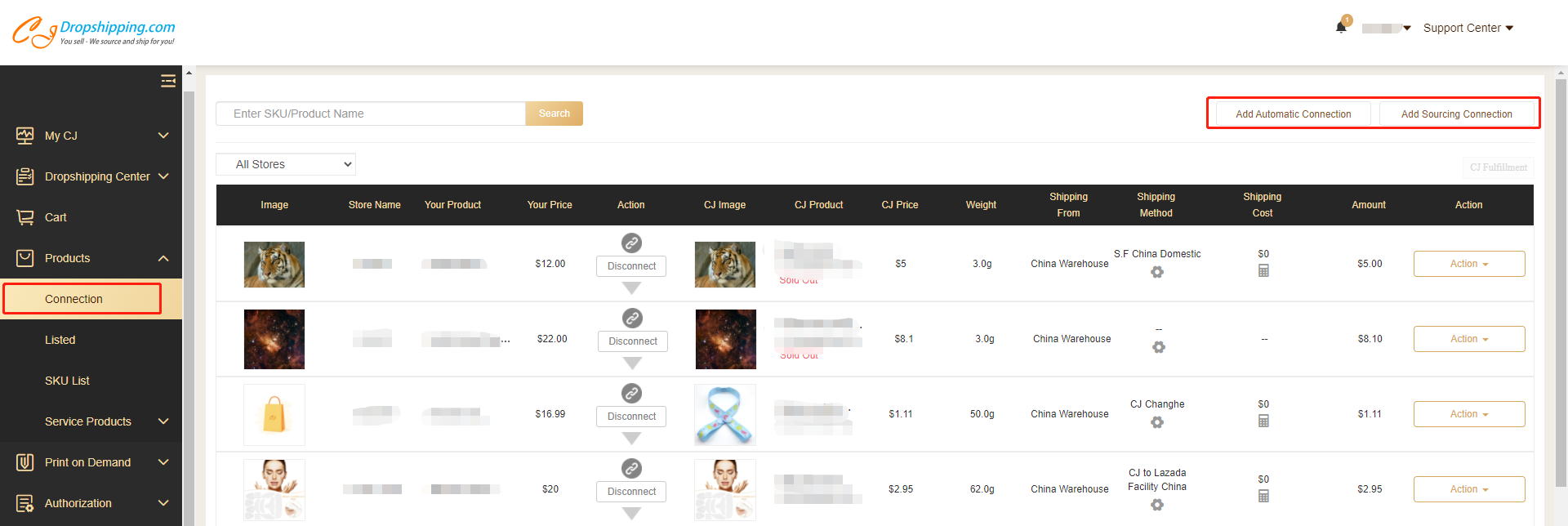This screenshot has width=1568, height=526.
Task: Click the calculator icon on the CJ Changhe row
Action: pyautogui.click(x=1263, y=421)
